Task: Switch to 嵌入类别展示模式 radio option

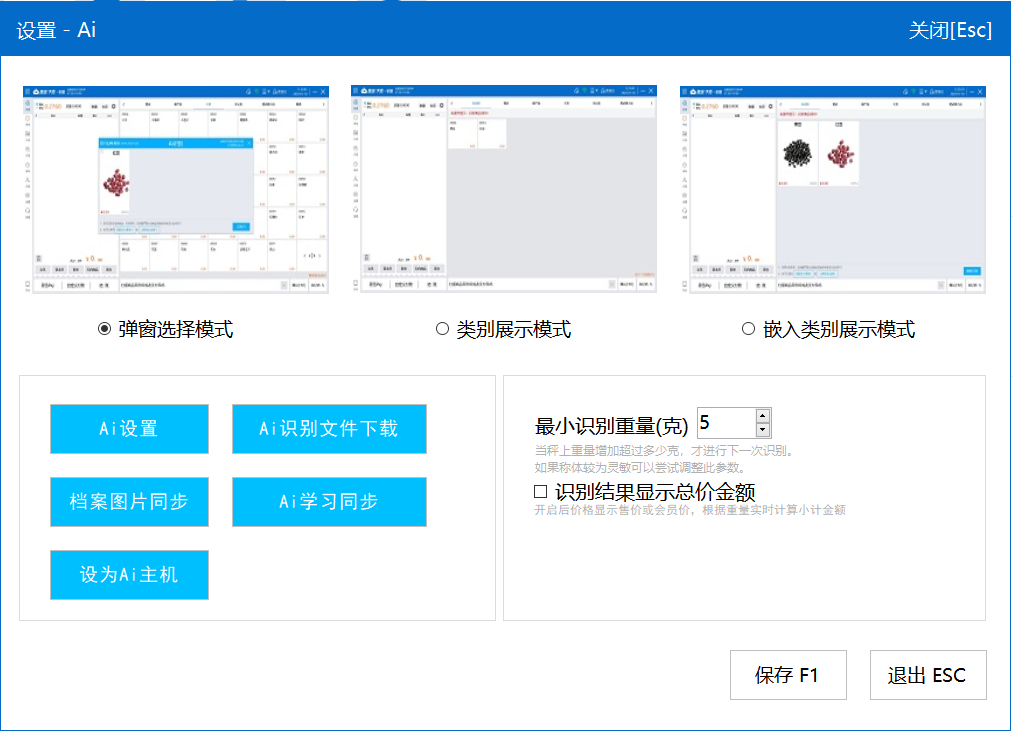Action: pos(749,330)
